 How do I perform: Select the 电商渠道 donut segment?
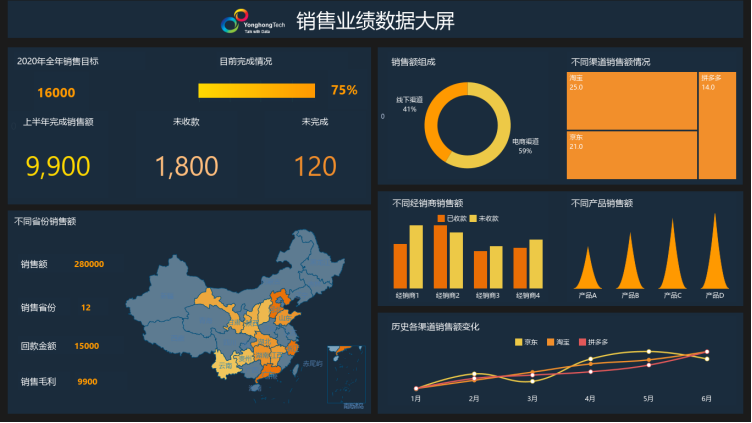coord(491,140)
